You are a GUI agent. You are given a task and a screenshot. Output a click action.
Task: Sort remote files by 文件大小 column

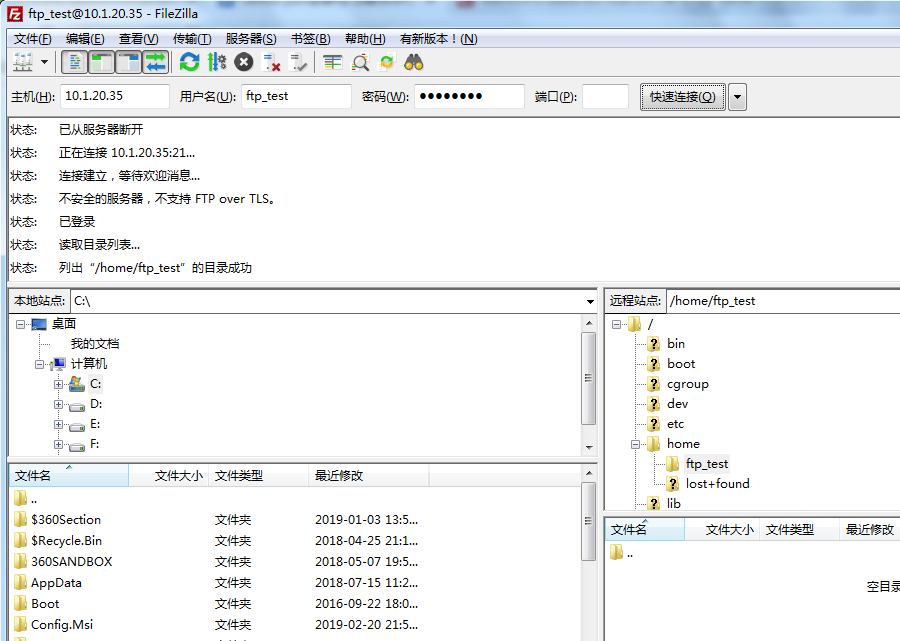coord(722,530)
